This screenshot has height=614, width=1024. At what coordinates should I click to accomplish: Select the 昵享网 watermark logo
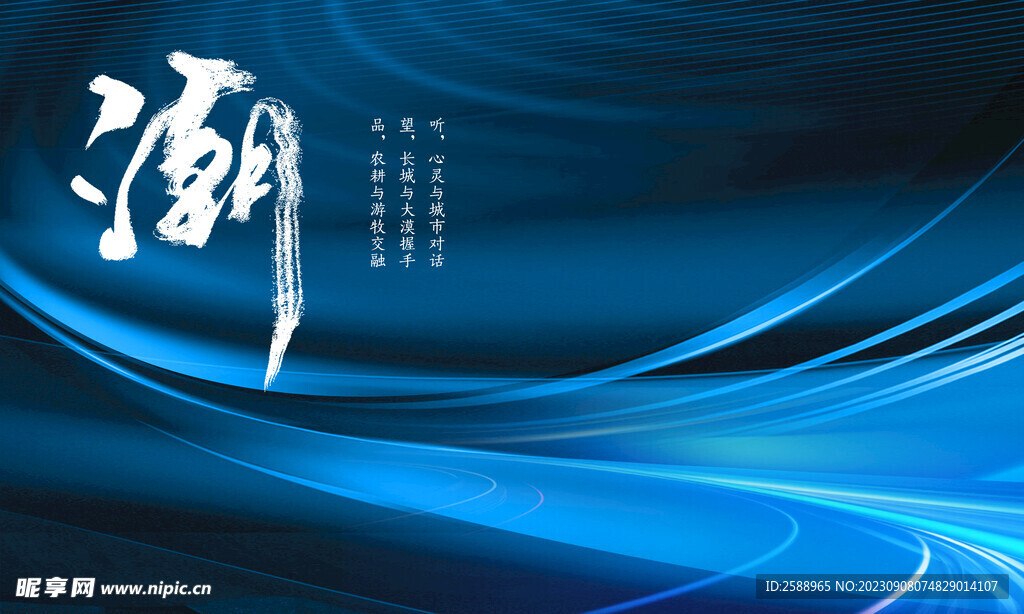[55, 588]
